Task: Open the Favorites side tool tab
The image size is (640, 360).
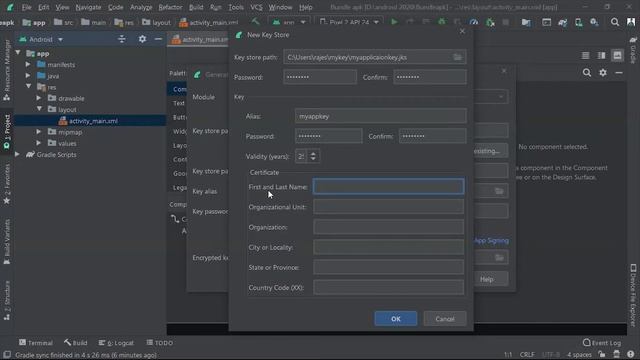Action: click(x=7, y=183)
